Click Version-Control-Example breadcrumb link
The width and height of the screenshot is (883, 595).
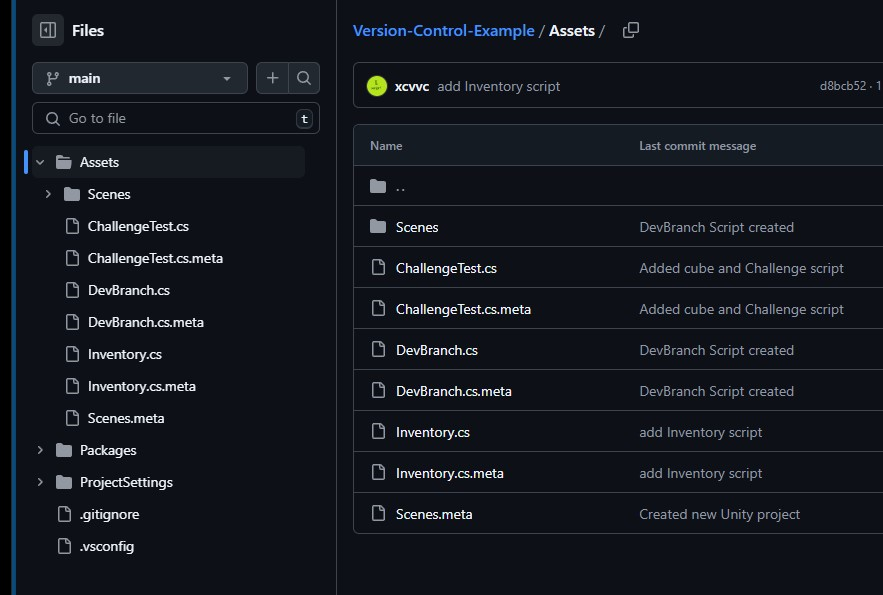point(443,30)
